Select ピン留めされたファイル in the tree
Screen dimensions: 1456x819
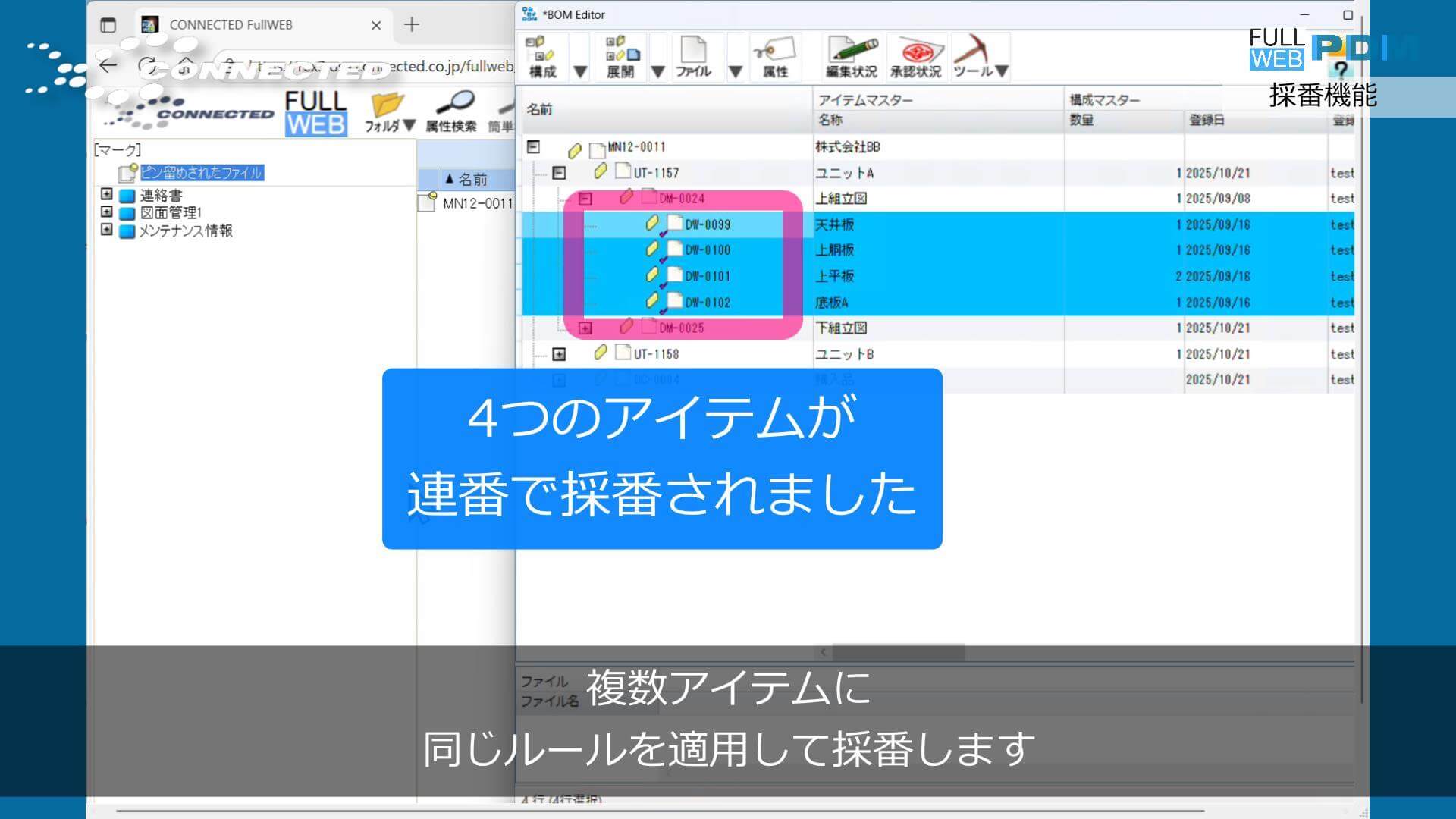click(201, 173)
